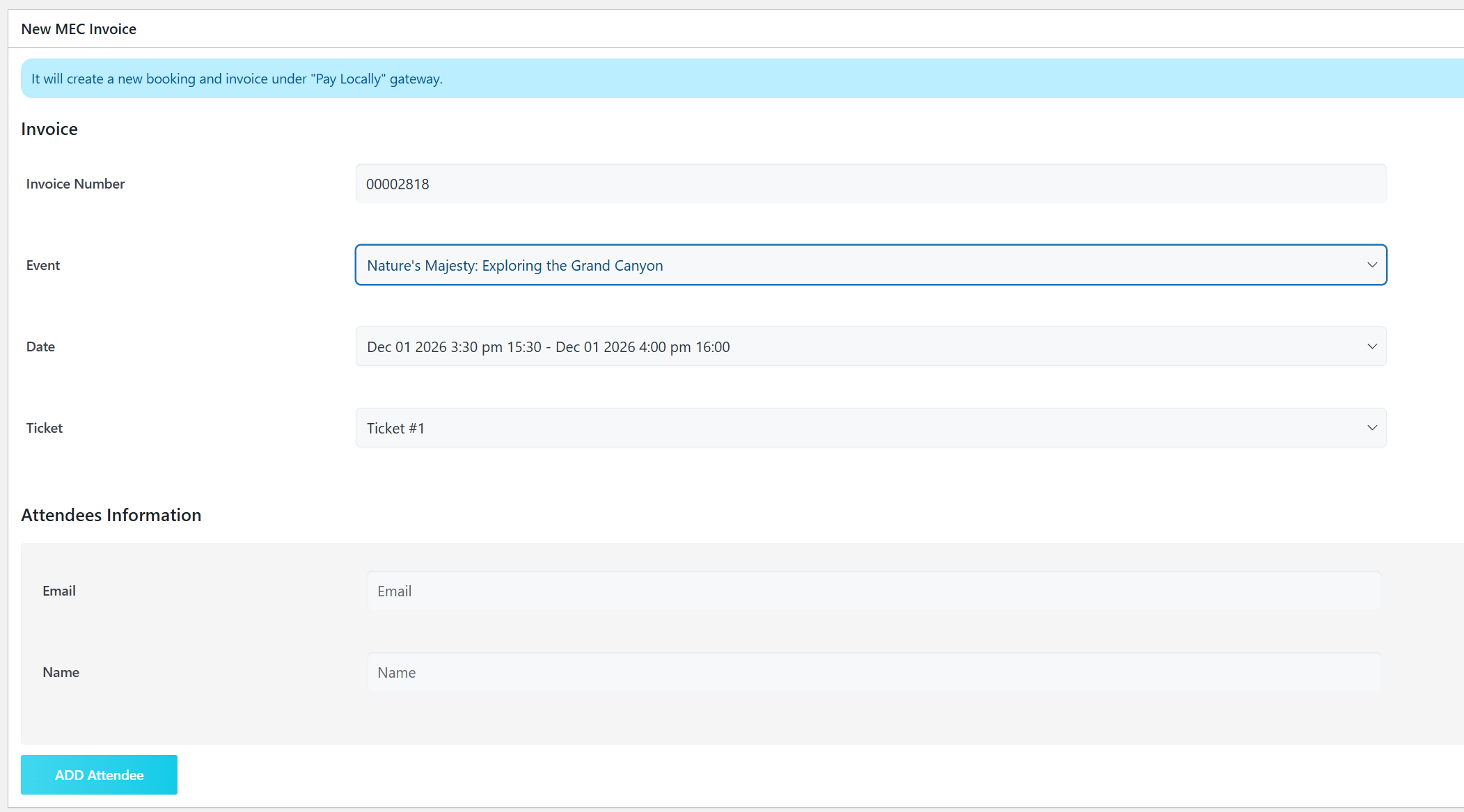Image resolution: width=1464 pixels, height=812 pixels.
Task: Click the Name input in Attendees Information
Action: [874, 672]
